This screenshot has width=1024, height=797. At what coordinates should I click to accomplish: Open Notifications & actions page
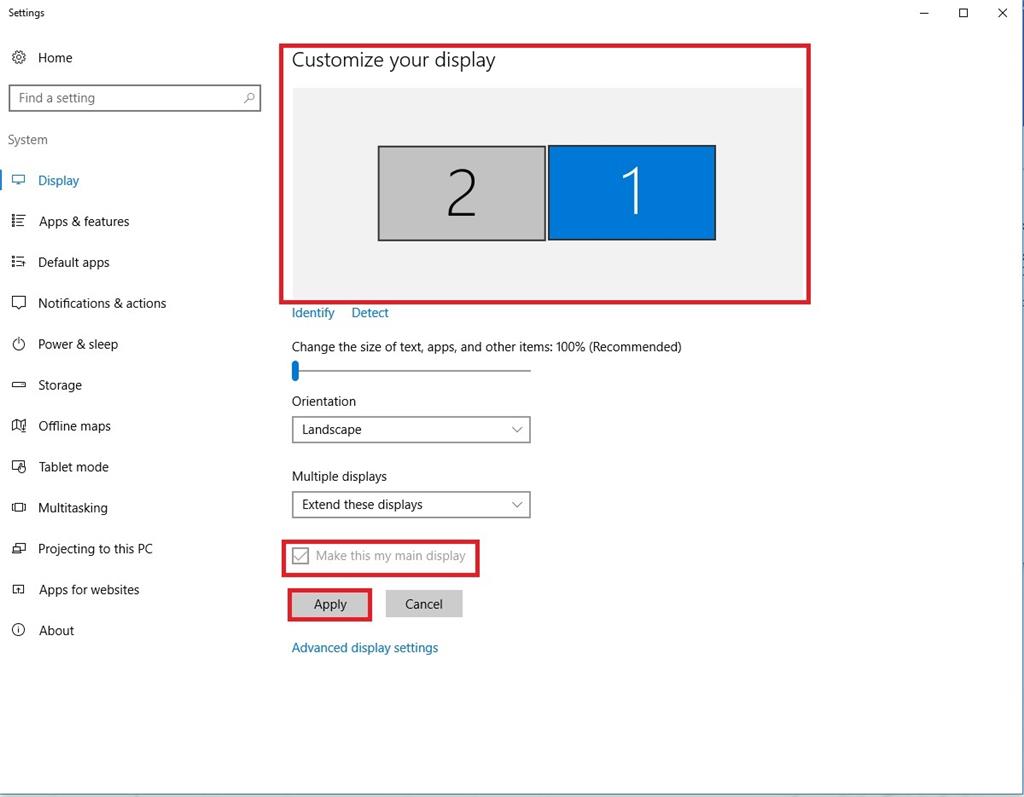[102, 303]
